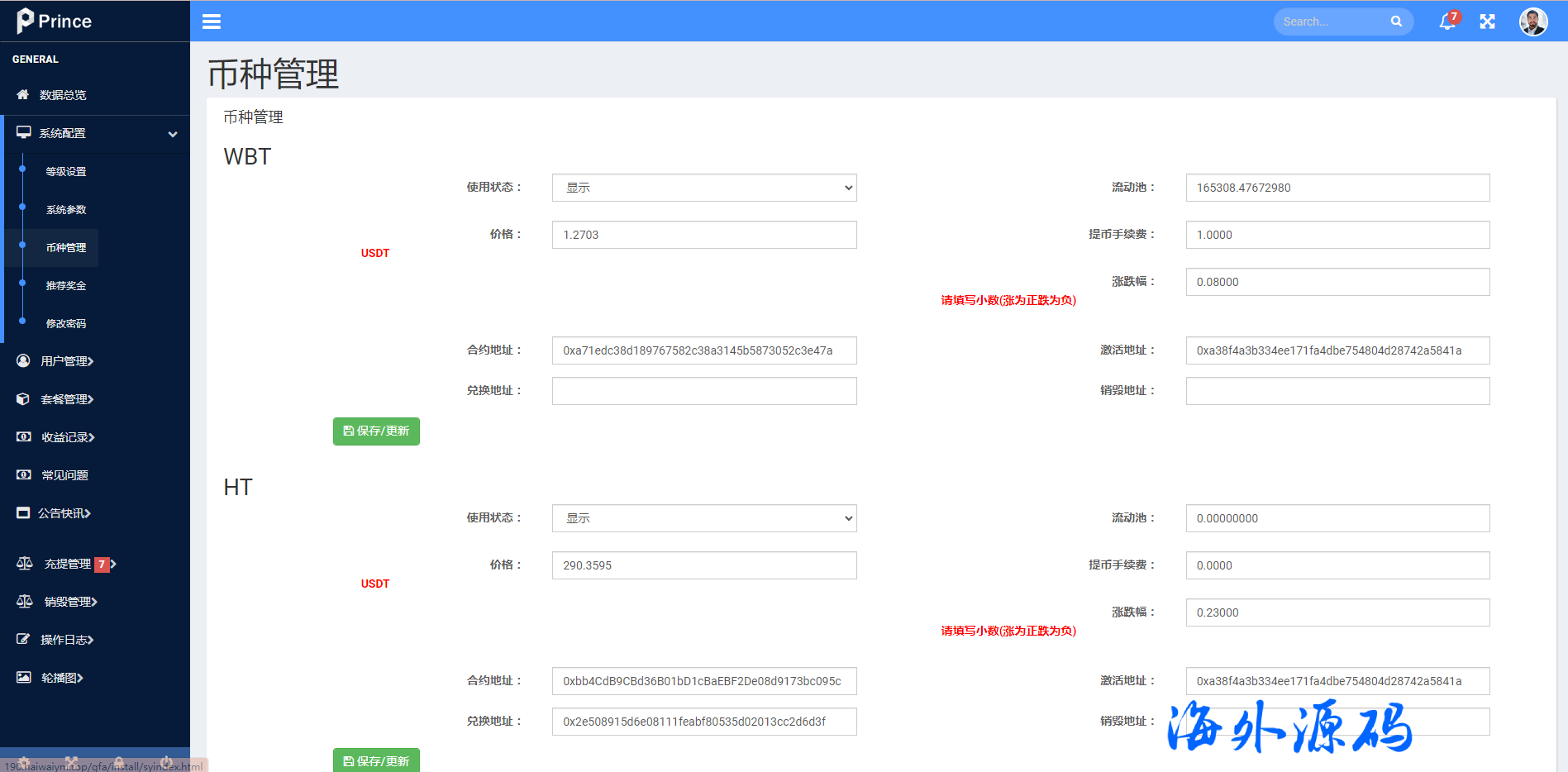Toggle fullscreen expand icon
The width and height of the screenshot is (1568, 772).
coord(1487,21)
